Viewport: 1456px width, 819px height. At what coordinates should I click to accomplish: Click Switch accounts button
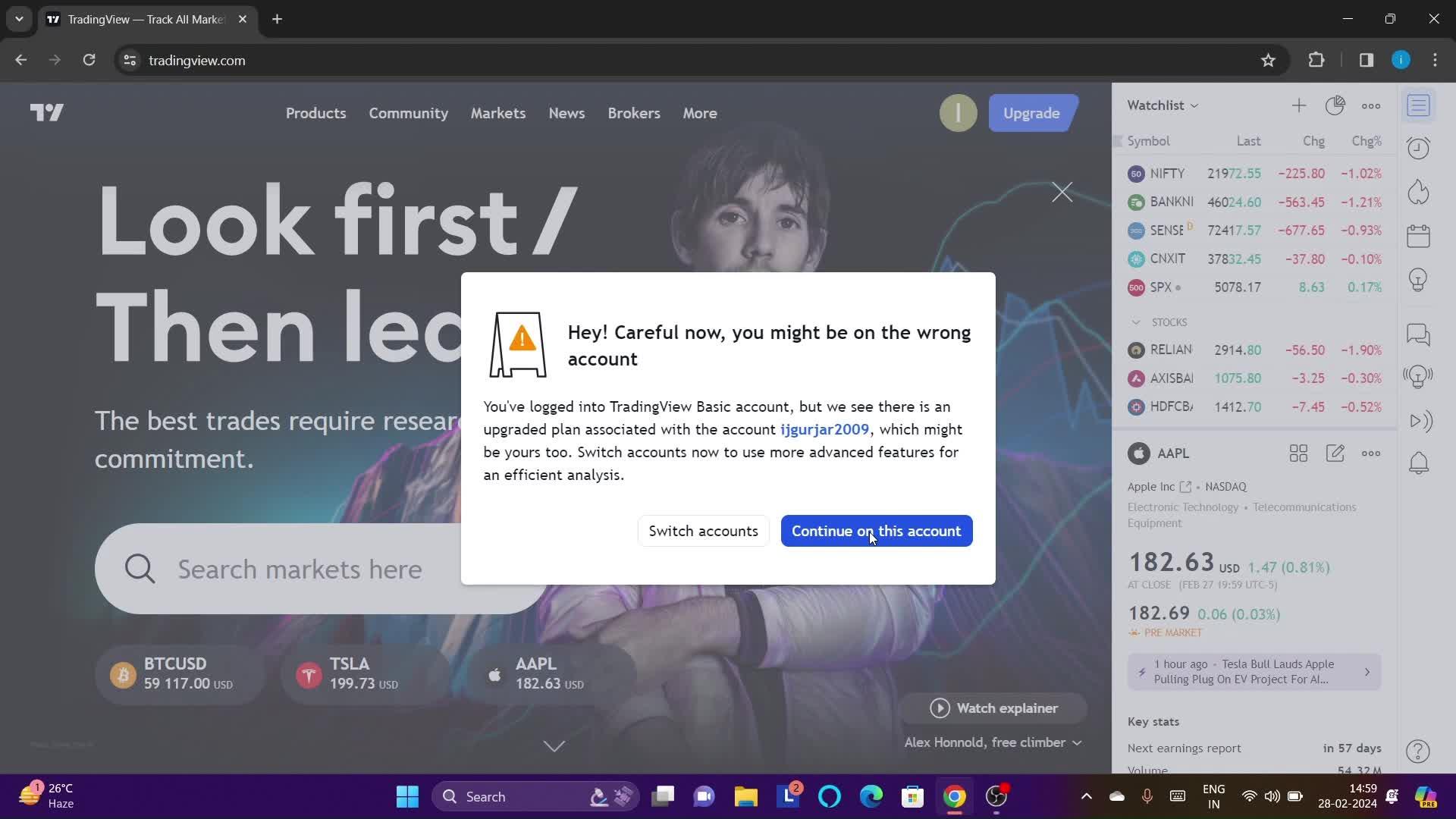point(703,531)
